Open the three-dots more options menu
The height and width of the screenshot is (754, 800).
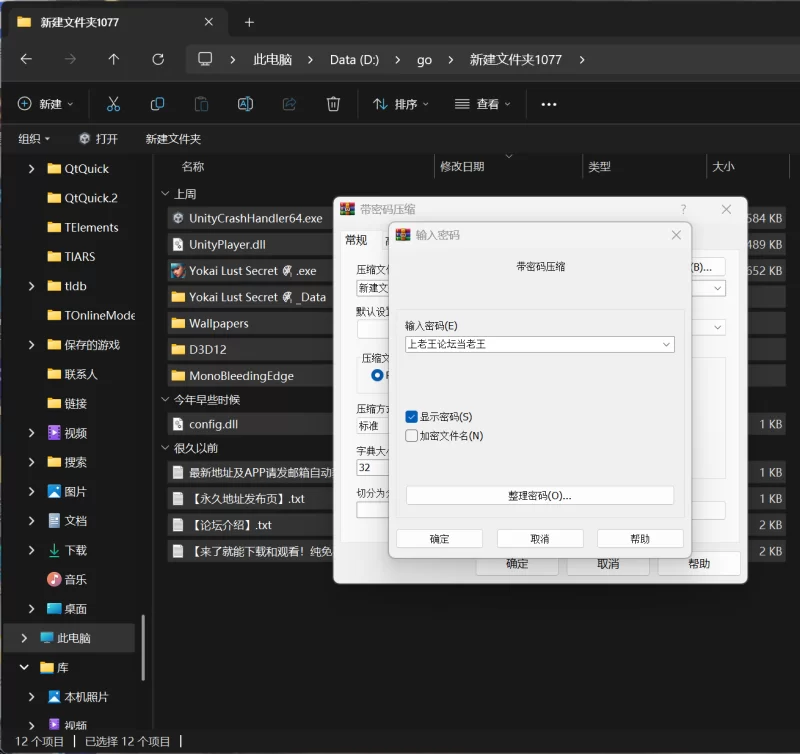pos(549,104)
